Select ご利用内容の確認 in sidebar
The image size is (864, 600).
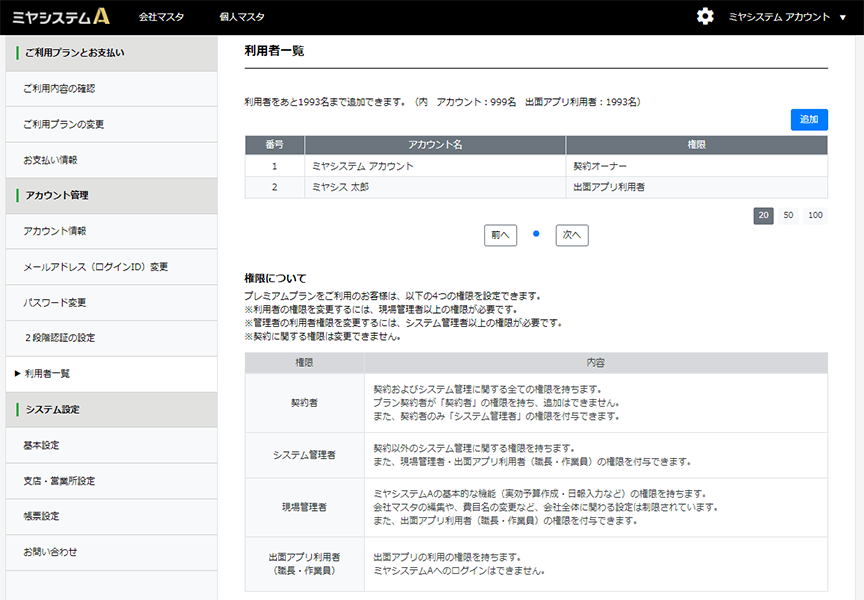point(111,89)
